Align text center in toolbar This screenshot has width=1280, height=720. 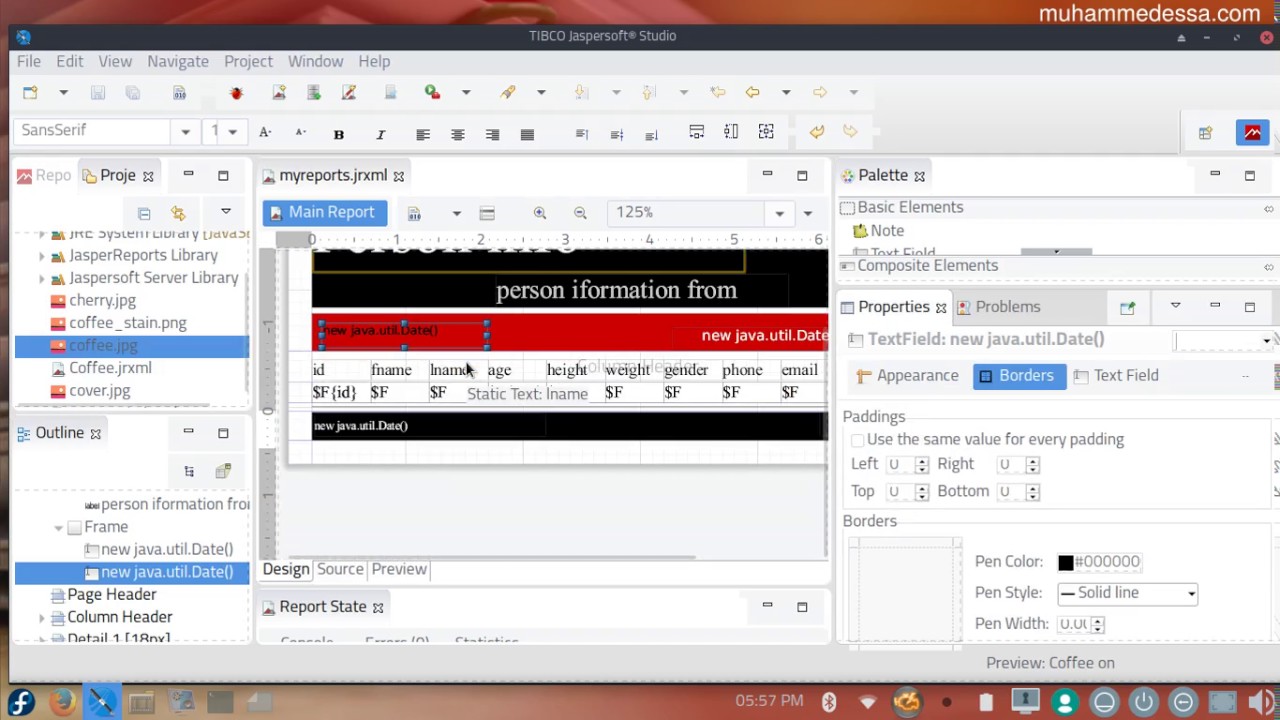pos(458,134)
